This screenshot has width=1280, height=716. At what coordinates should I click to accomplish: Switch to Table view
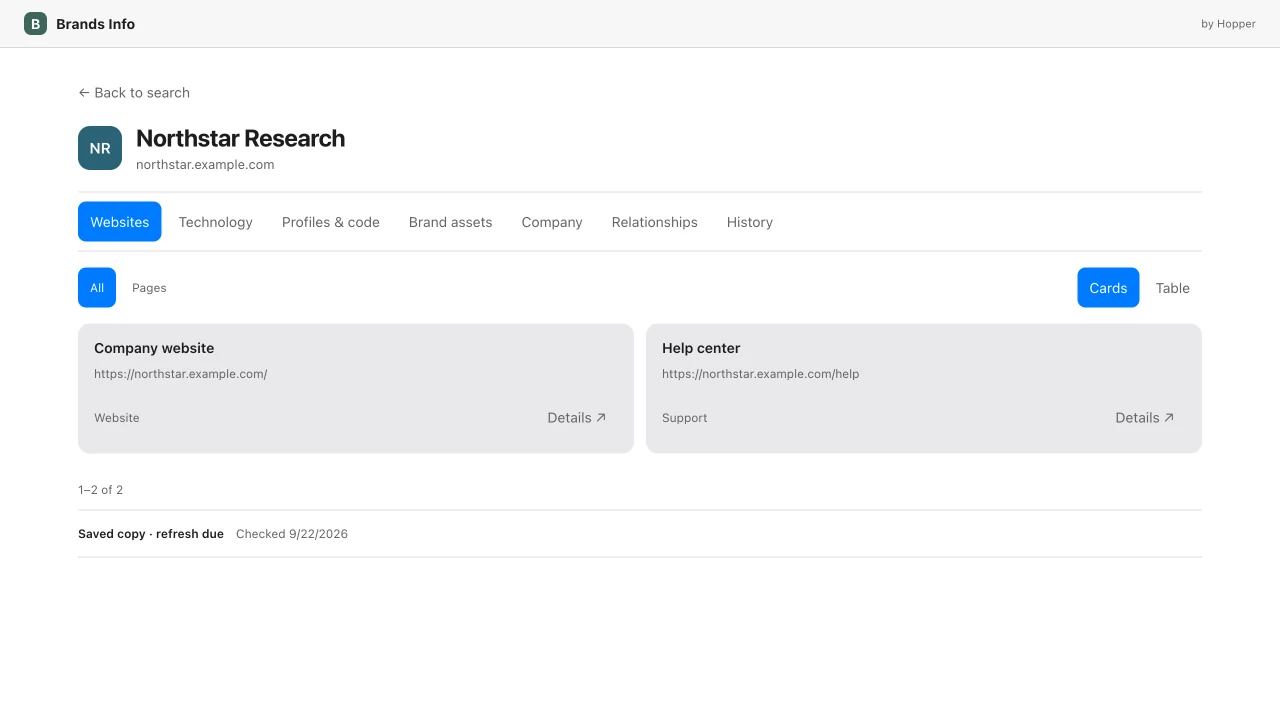(1173, 288)
